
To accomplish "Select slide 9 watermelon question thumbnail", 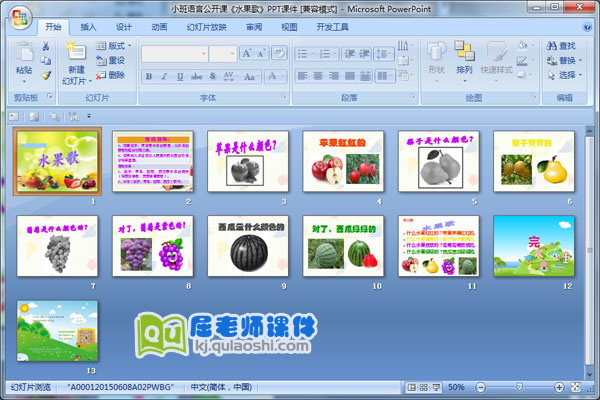I will pos(248,246).
